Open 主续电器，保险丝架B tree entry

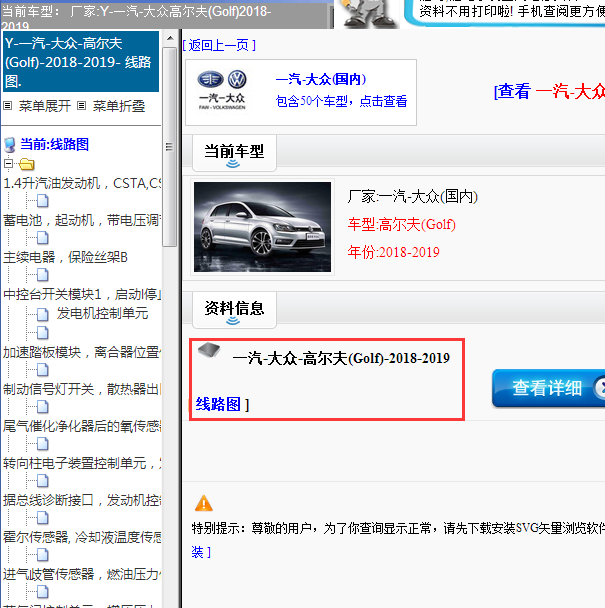pos(65,257)
